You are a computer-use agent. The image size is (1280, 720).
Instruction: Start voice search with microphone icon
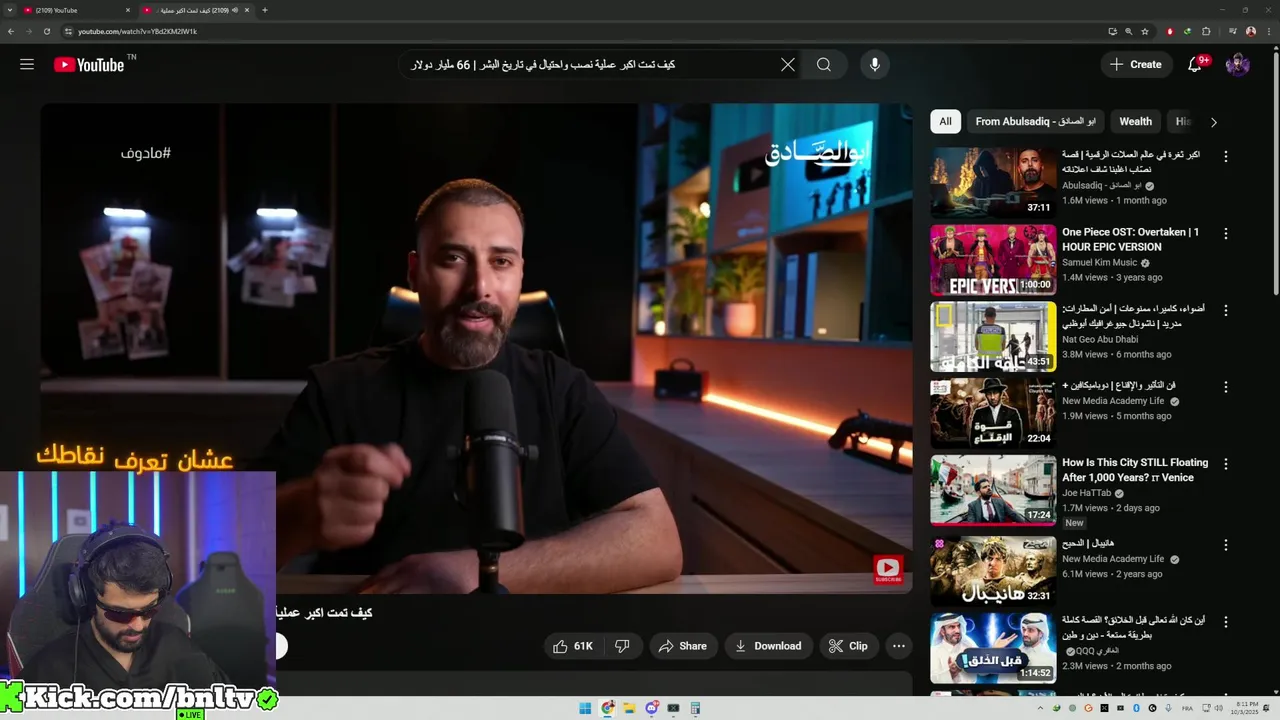click(875, 64)
